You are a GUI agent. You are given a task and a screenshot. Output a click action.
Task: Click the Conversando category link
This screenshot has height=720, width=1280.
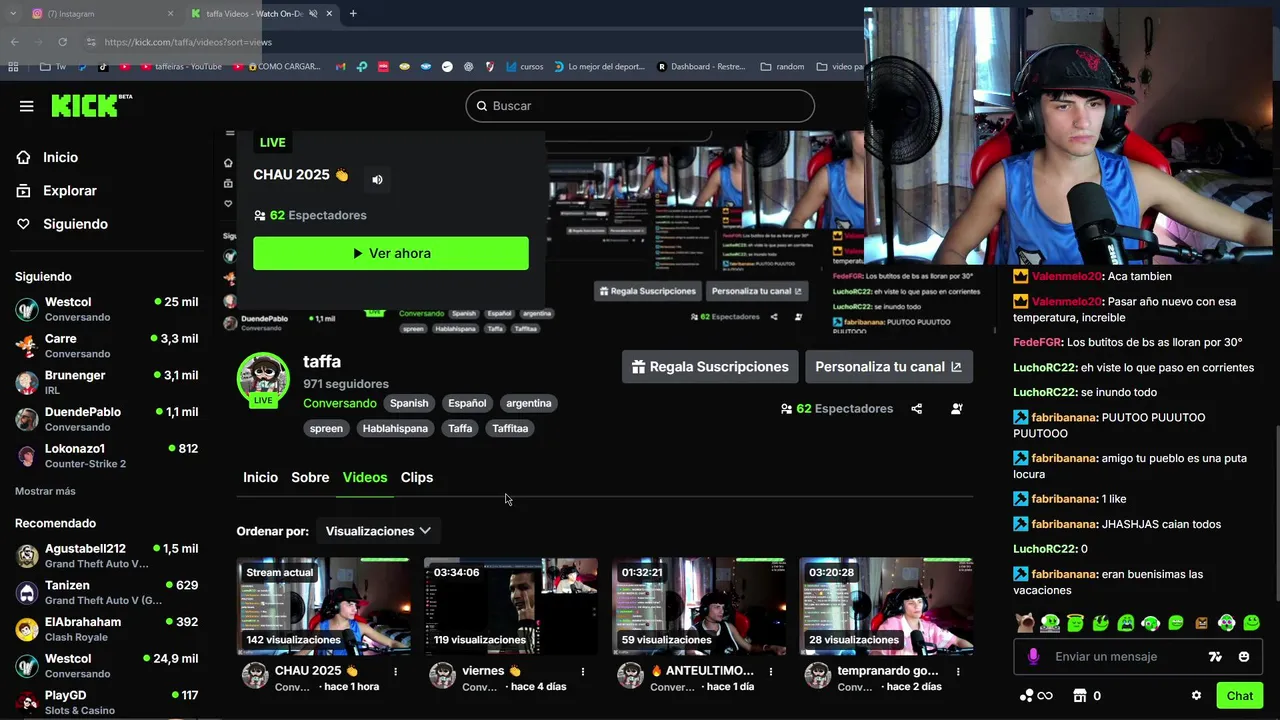pos(340,403)
